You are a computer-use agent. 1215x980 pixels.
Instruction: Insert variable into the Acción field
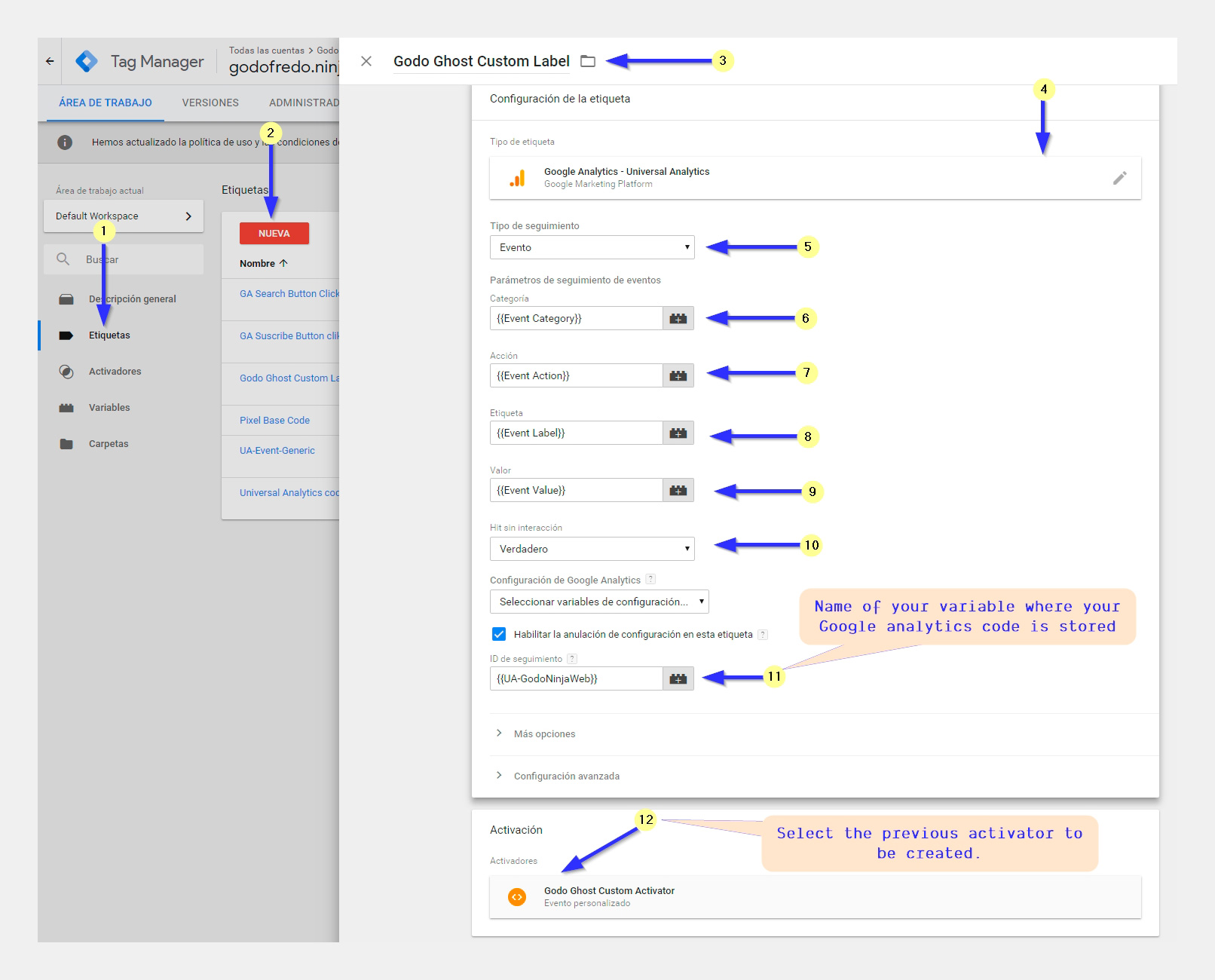(678, 375)
